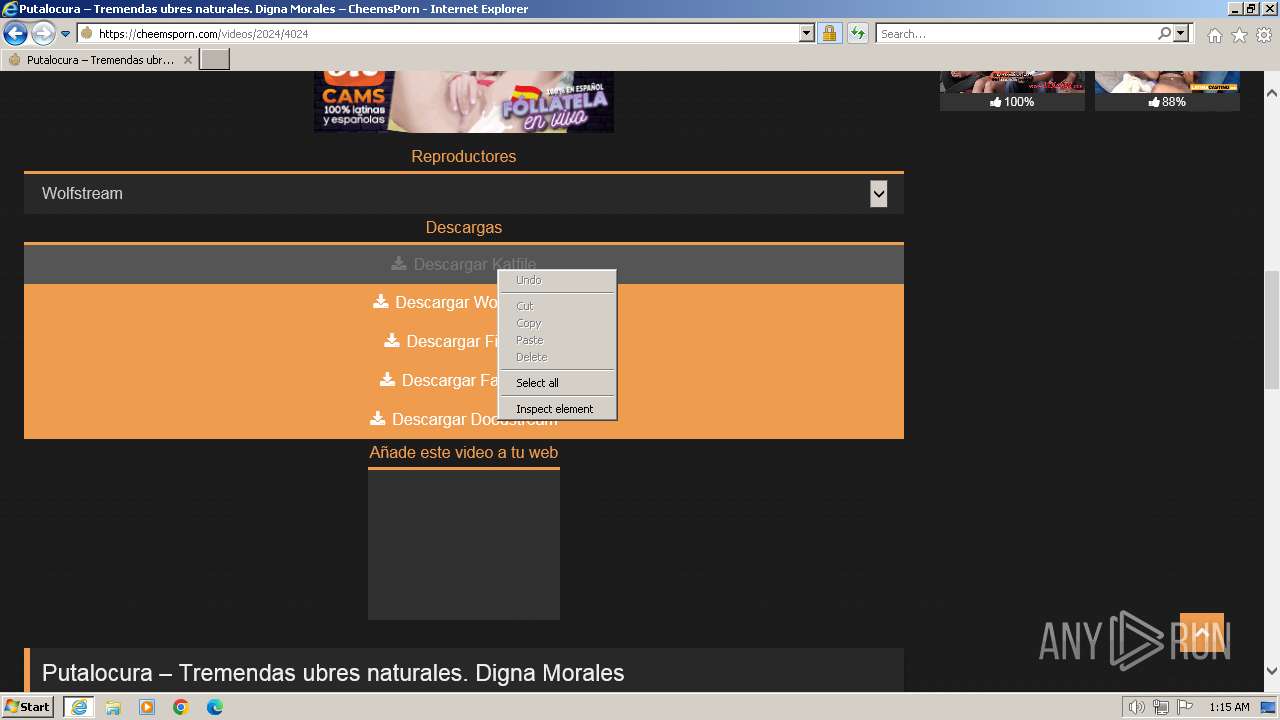The width and height of the screenshot is (1280, 720).
Task: Launch Google Chrome from taskbar
Action: (181, 707)
